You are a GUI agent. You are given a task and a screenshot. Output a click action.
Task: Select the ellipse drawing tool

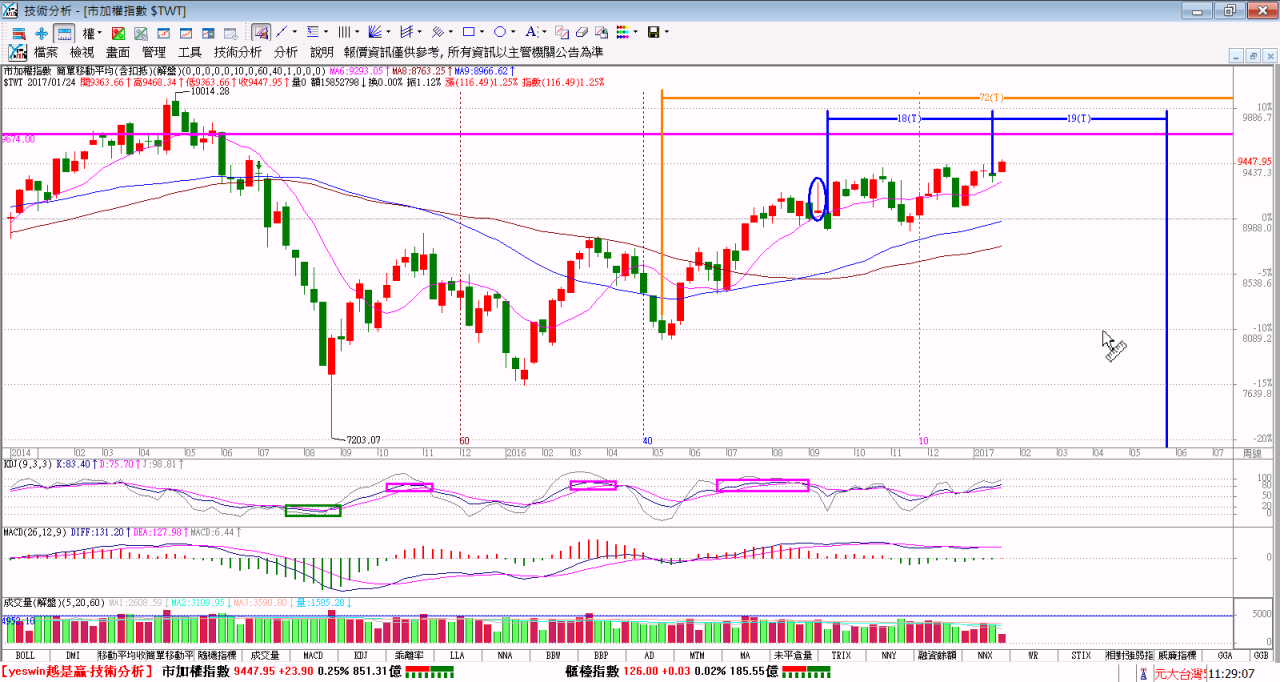(x=501, y=33)
